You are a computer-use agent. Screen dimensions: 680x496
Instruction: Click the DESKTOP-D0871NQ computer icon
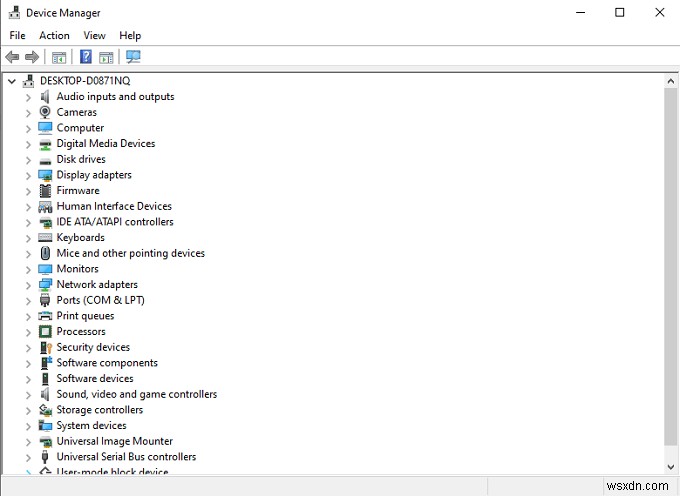(28, 81)
